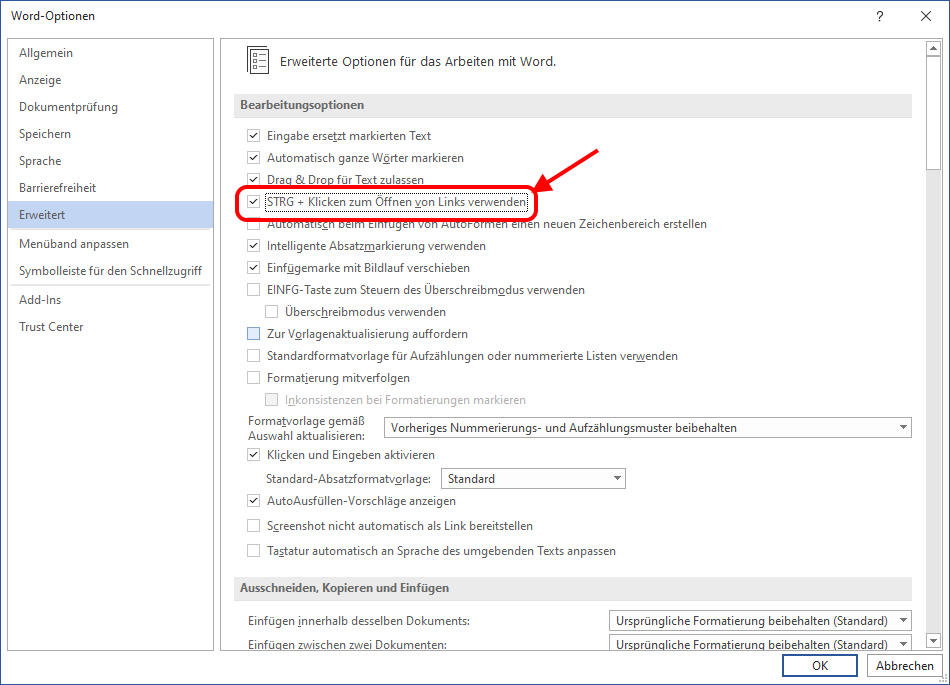Image resolution: width=950 pixels, height=685 pixels.
Task: Disable 'Eingabe ersetzt markierten Text'
Action: tap(253, 135)
